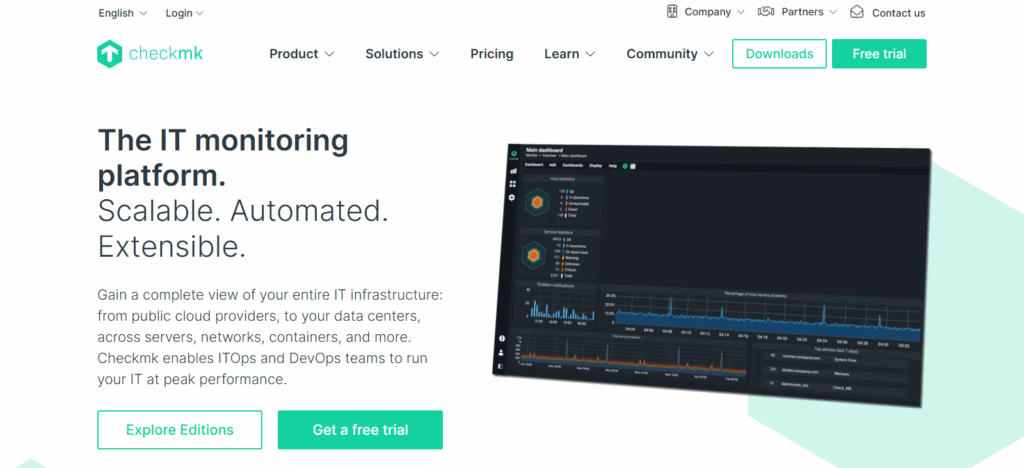Go to the Pricing page
1024x468 pixels.
(x=492, y=54)
